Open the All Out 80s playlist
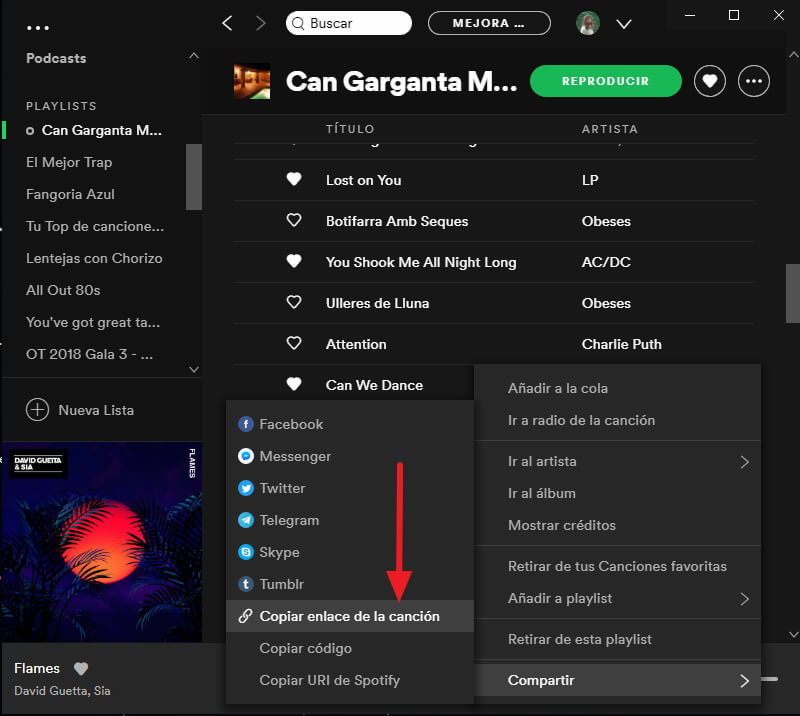The image size is (800, 716). [63, 290]
